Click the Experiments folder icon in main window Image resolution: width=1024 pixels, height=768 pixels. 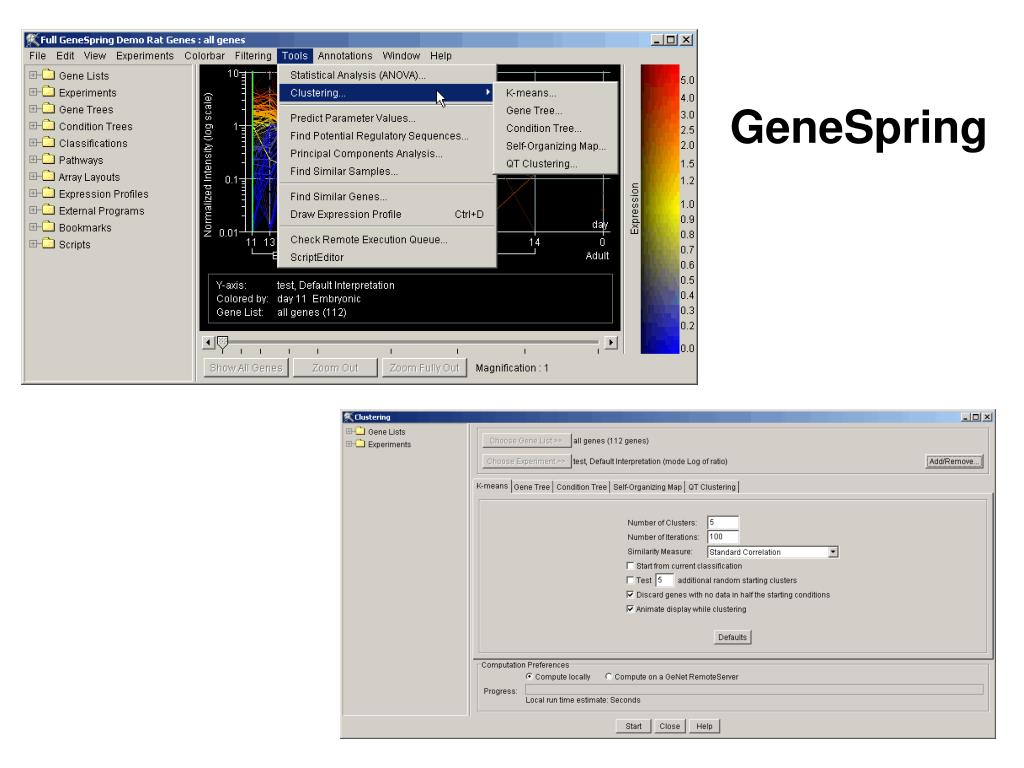48,92
